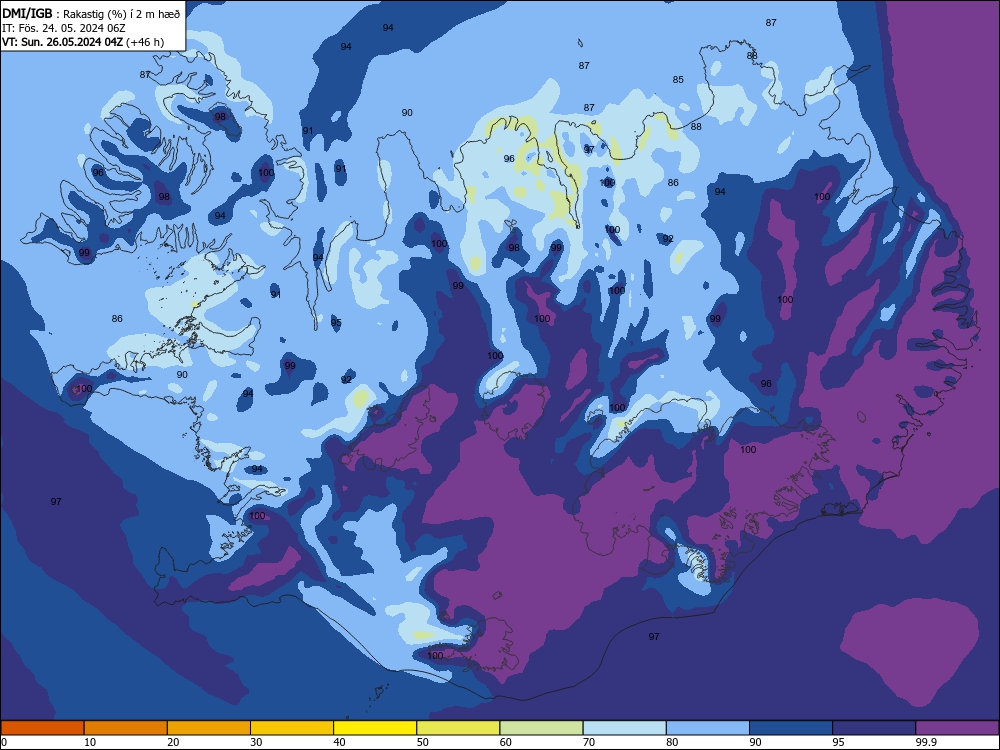Image resolution: width=1000 pixels, height=750 pixels.
Task: Click the legend tick label '60'
Action: tap(506, 742)
